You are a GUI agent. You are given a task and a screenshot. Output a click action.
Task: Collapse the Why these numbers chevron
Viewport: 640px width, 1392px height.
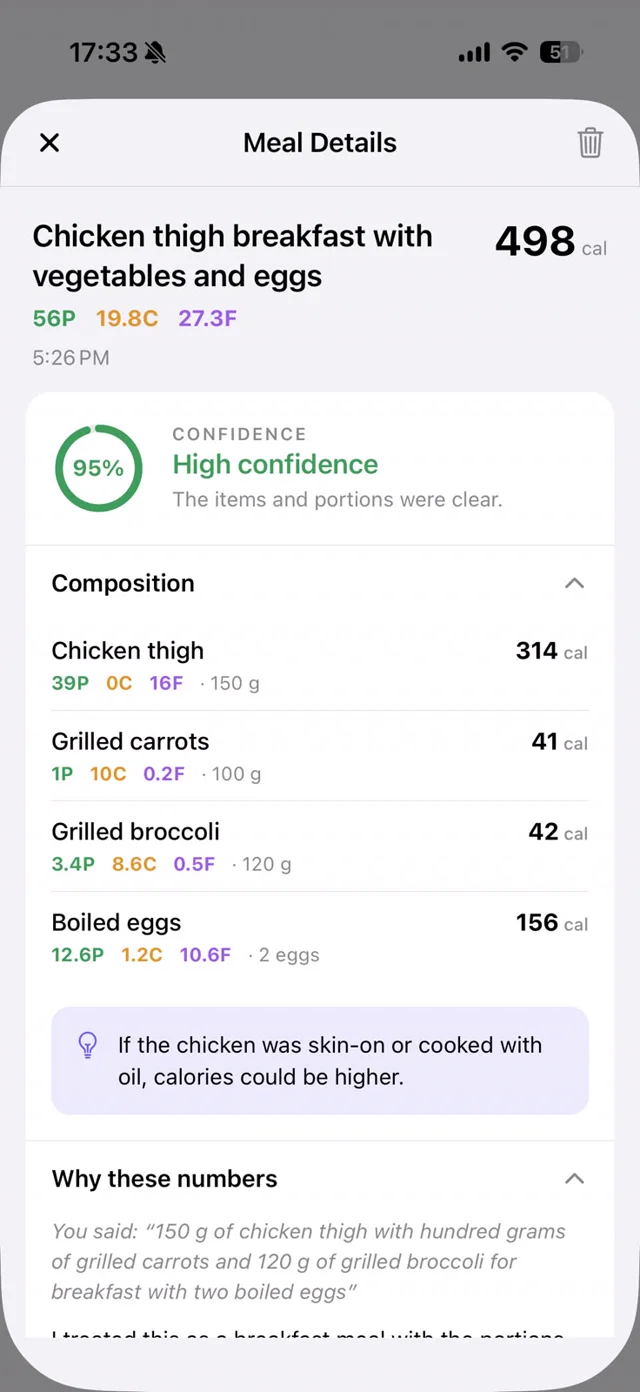(x=574, y=1179)
